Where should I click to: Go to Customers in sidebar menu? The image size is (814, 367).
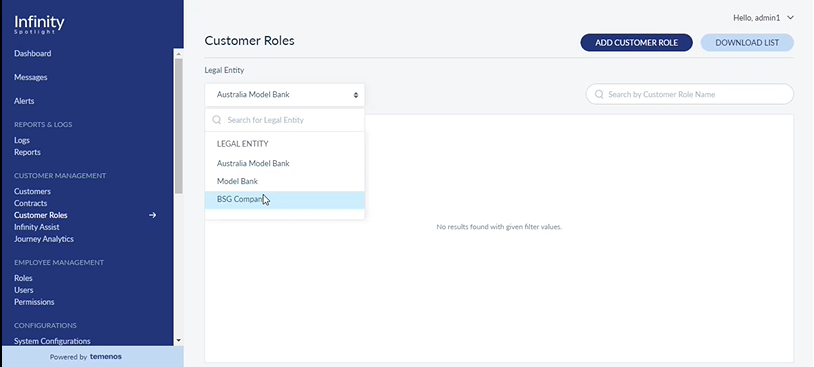pos(32,191)
